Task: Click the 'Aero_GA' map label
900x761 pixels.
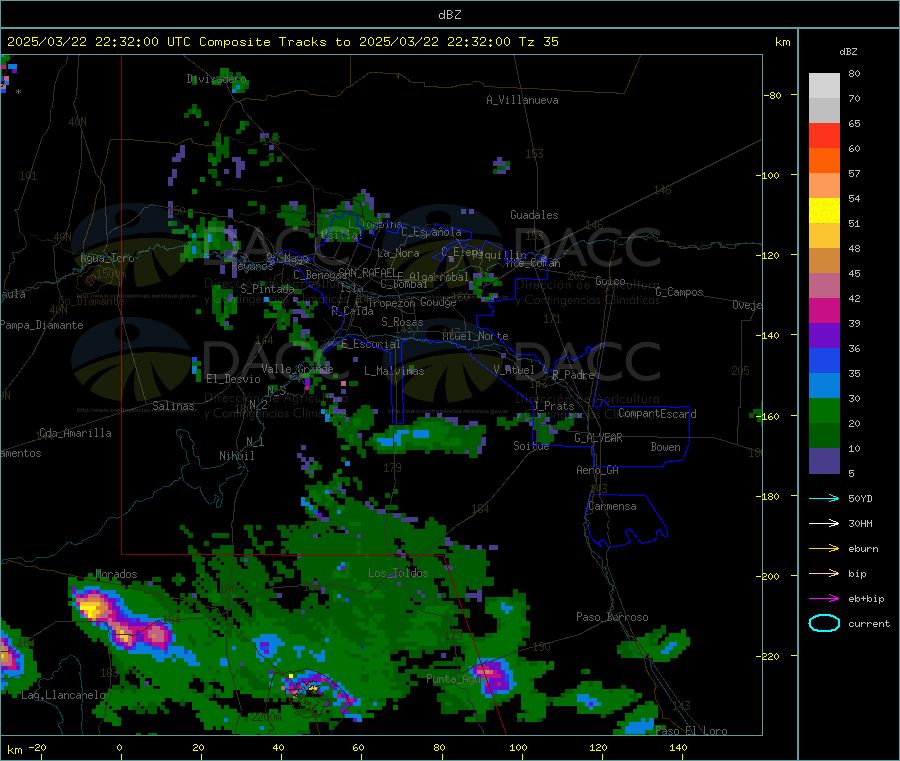Action: tap(598, 470)
